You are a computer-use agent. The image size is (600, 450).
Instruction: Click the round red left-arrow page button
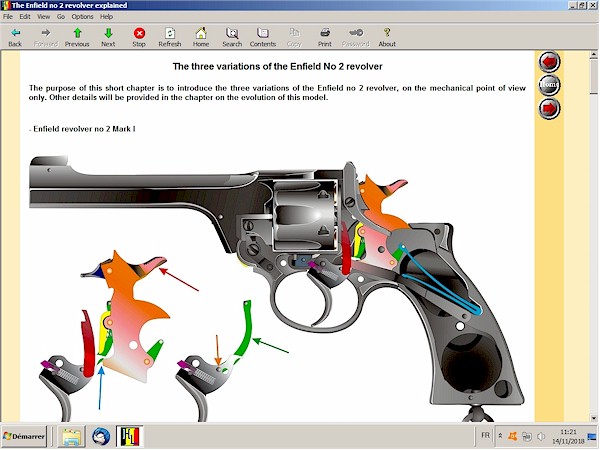[x=549, y=62]
